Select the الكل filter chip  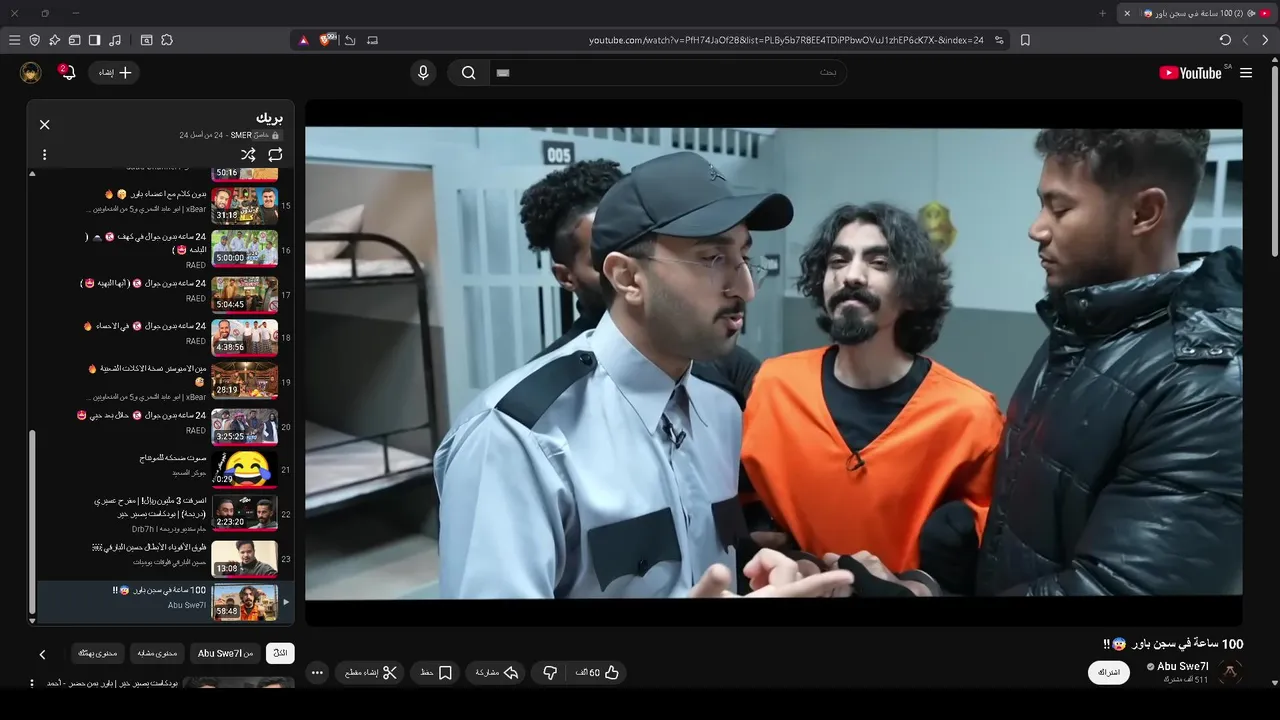tap(280, 653)
